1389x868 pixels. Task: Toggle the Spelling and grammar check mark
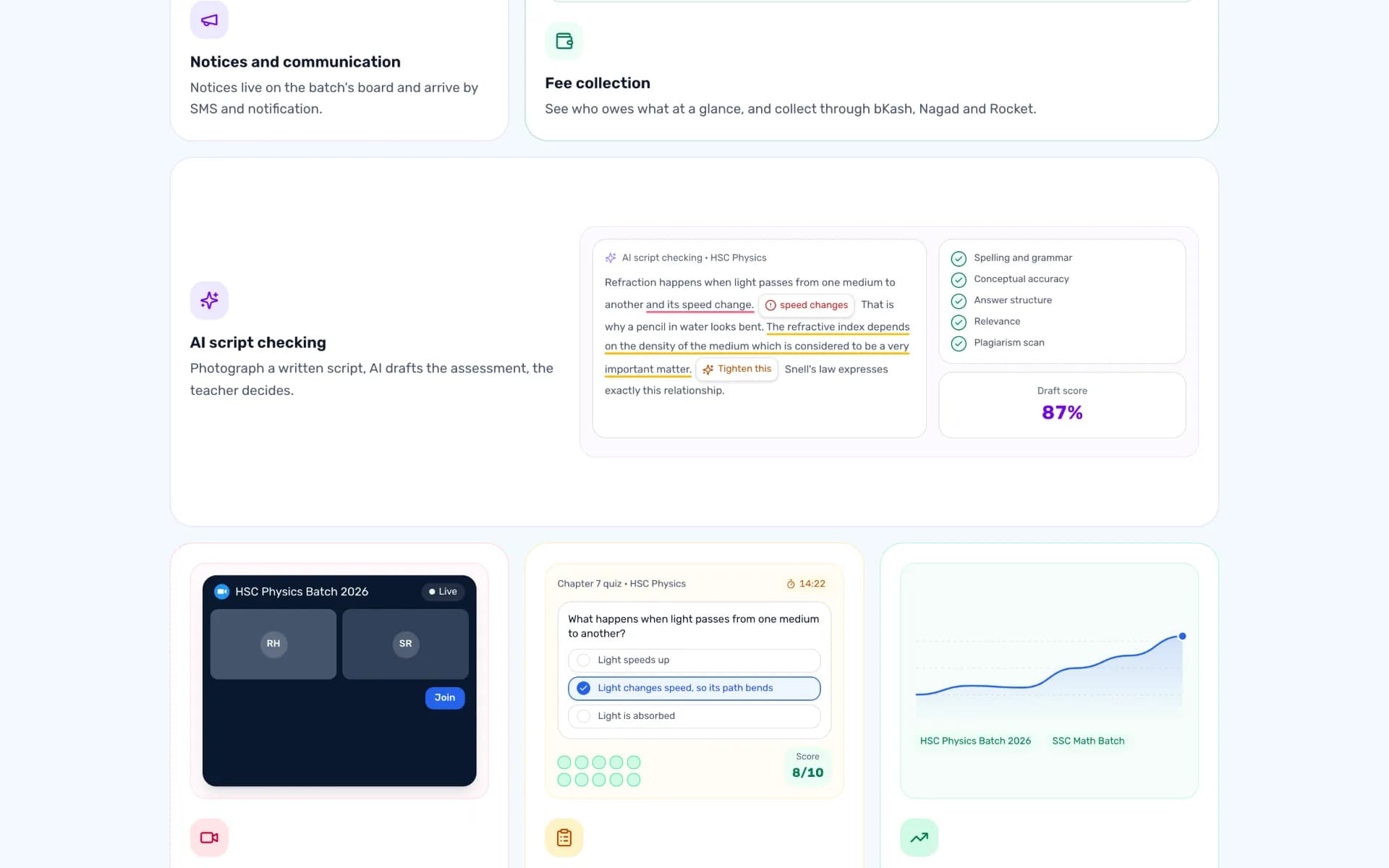point(959,258)
